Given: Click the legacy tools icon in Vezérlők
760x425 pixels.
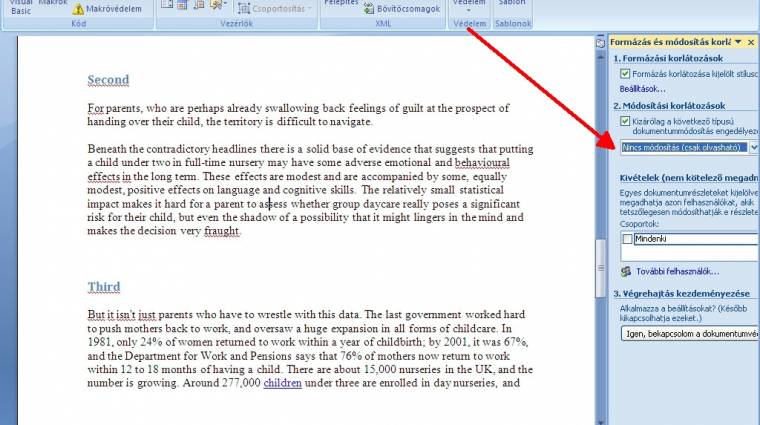Looking at the screenshot, I should click(217, 5).
